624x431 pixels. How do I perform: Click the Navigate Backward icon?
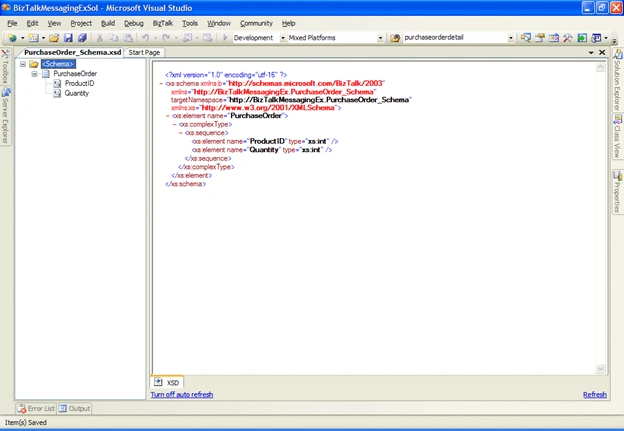pyautogui.click(x=187, y=38)
